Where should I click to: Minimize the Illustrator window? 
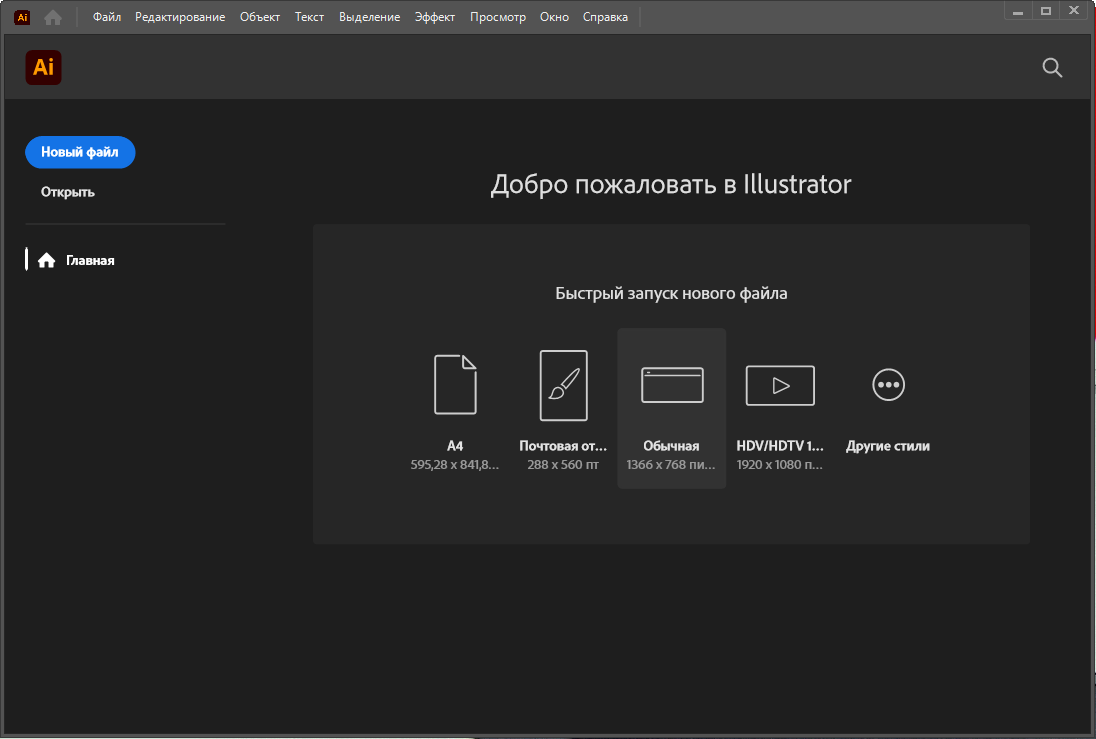[1018, 11]
